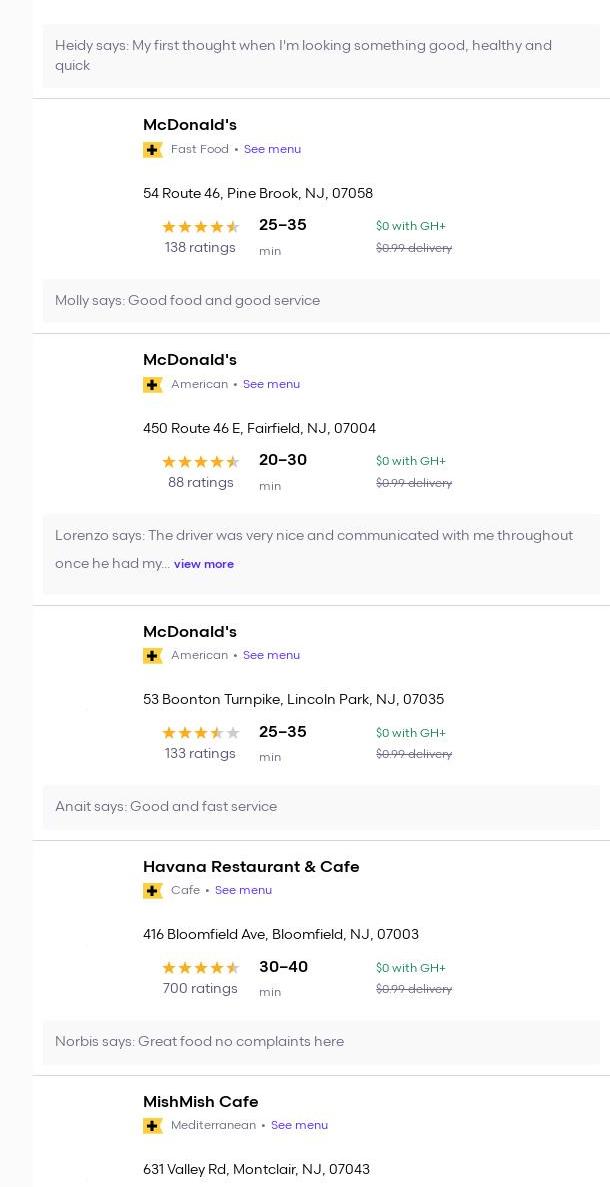
Task: Click star rating above 138 ratings
Action: pos(200,227)
